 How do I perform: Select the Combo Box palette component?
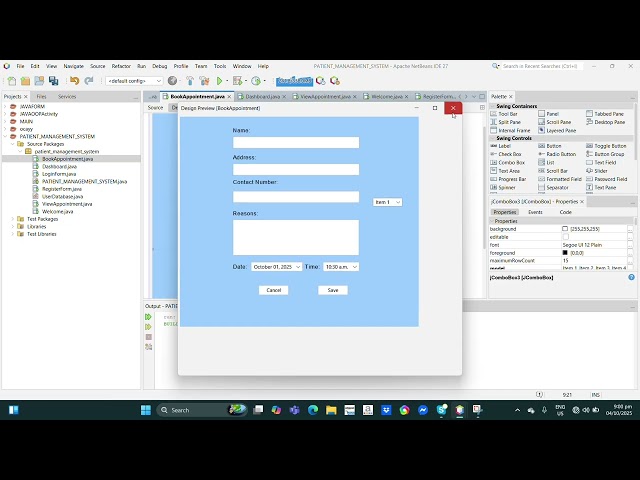507,162
